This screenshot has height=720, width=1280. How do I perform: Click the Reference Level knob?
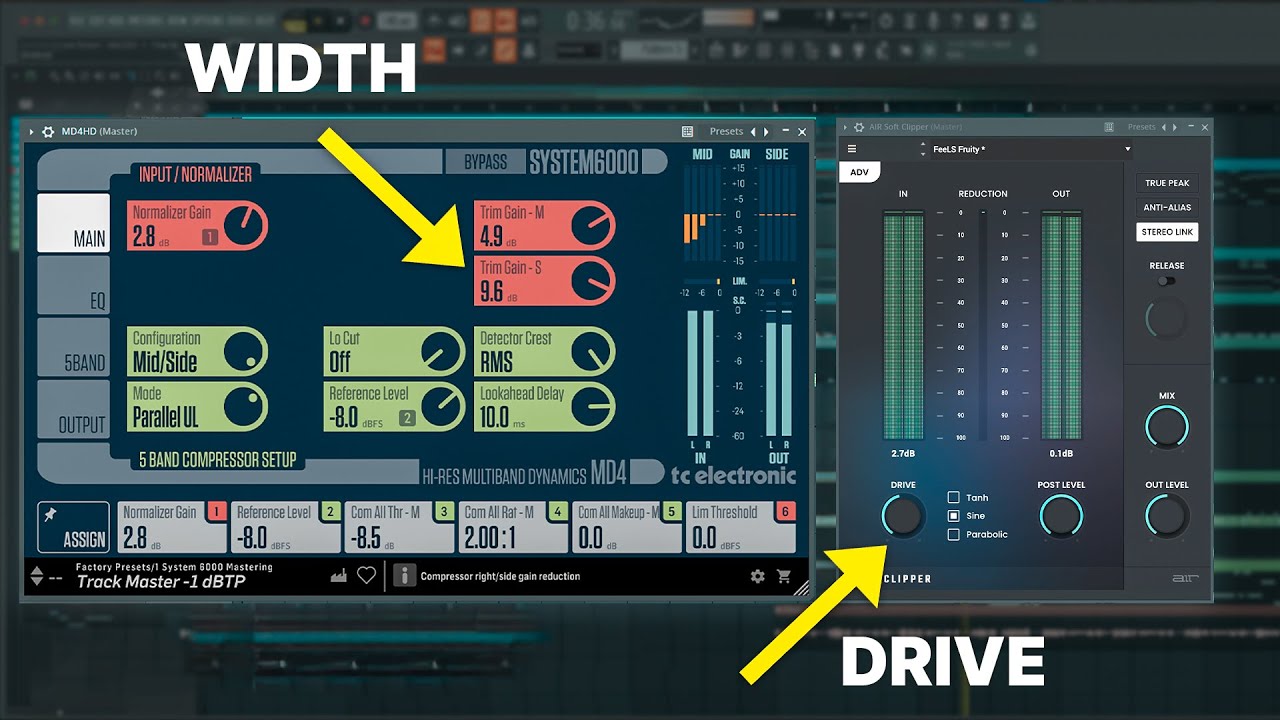[441, 407]
